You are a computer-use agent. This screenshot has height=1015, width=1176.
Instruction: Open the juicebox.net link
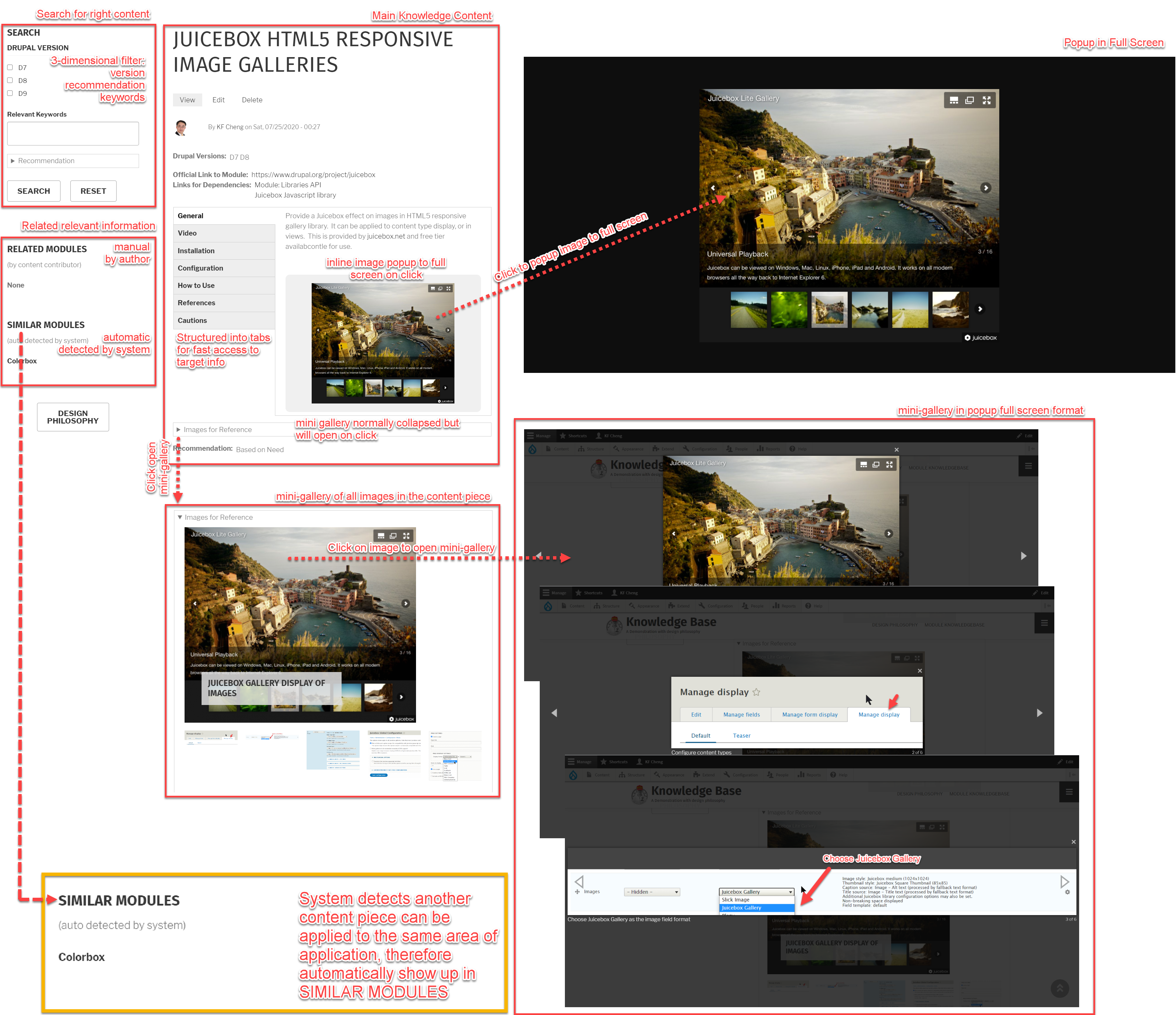386,237
